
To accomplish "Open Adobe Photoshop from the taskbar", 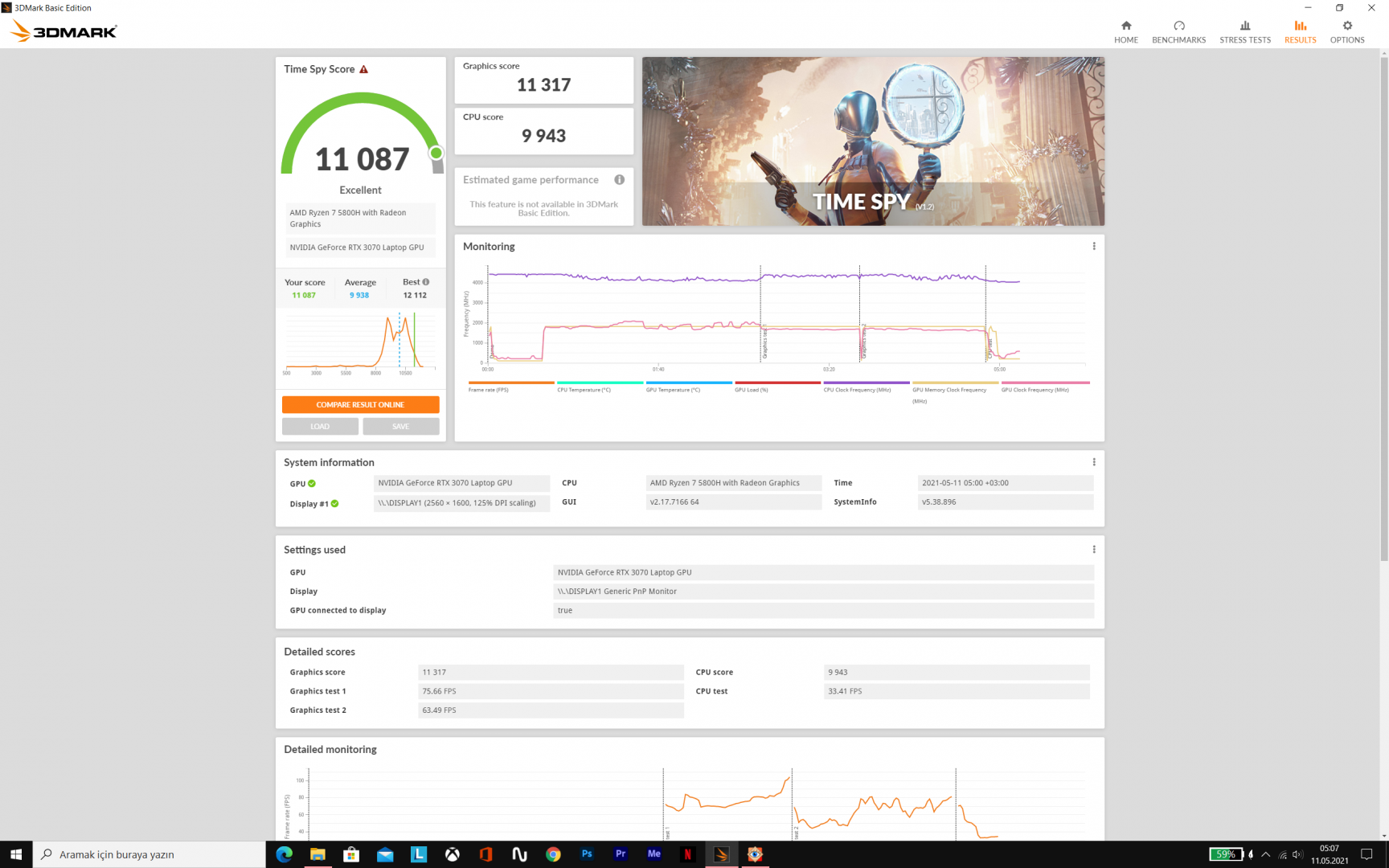I will [587, 854].
